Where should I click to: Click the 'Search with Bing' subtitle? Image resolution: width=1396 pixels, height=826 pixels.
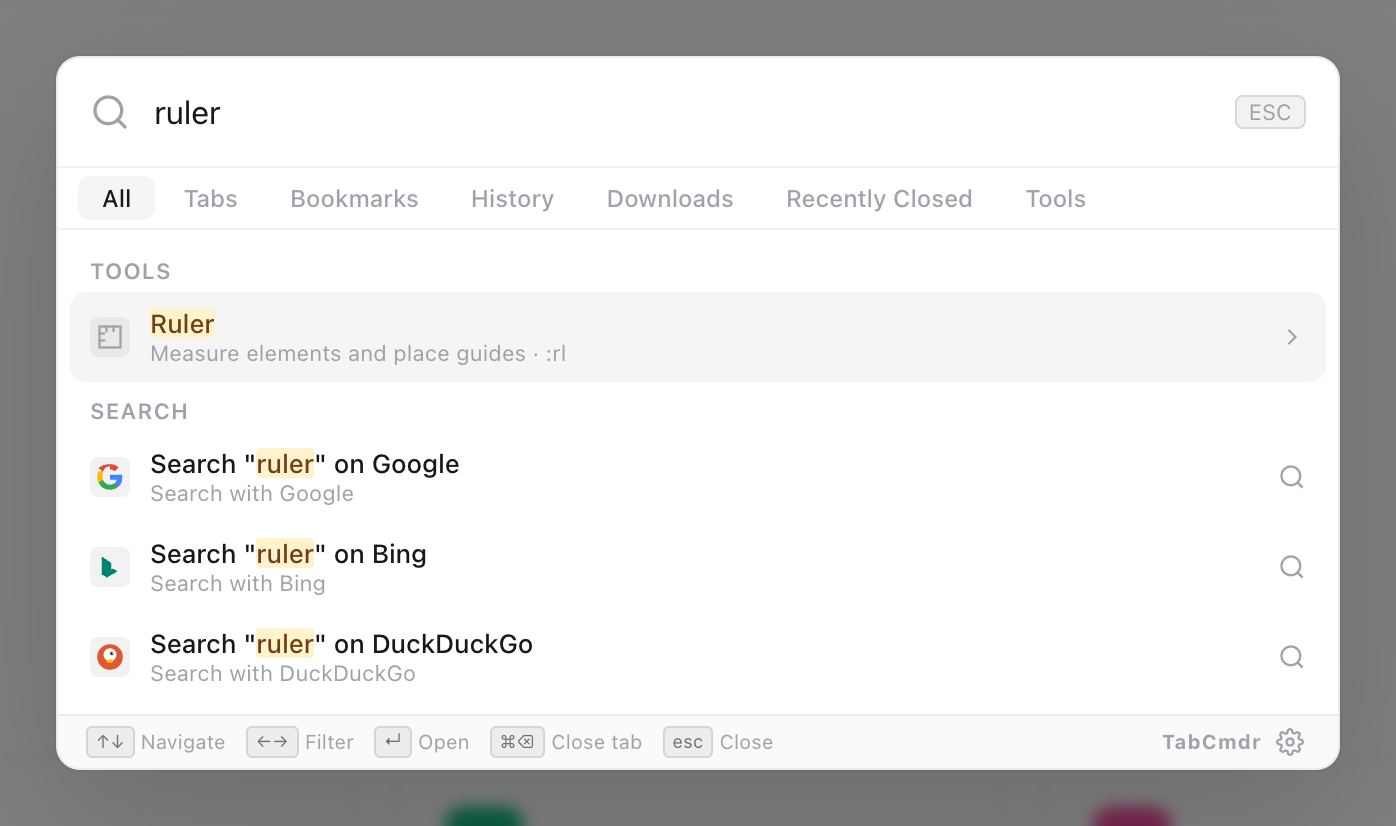(238, 584)
